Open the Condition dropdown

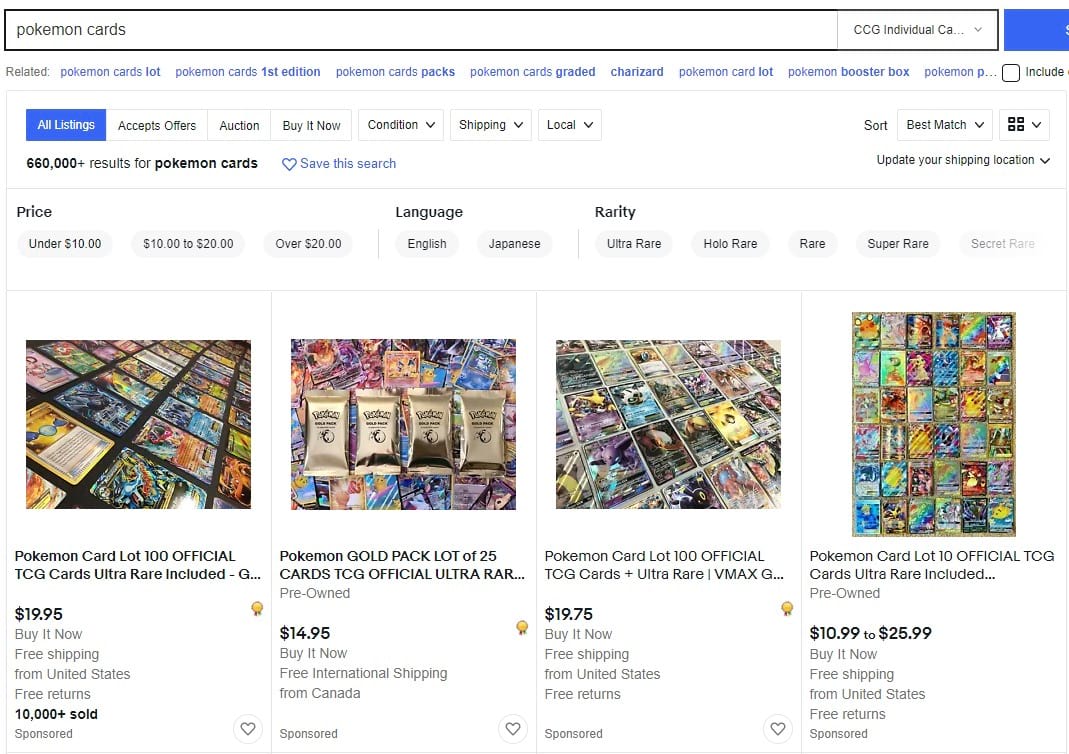tap(401, 125)
